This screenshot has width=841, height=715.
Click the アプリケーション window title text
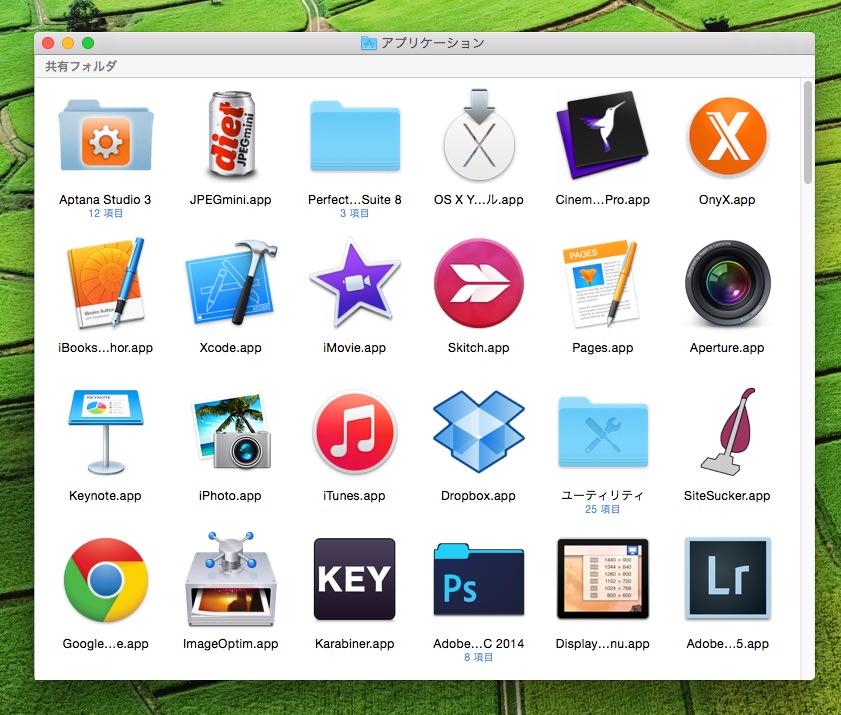(433, 43)
